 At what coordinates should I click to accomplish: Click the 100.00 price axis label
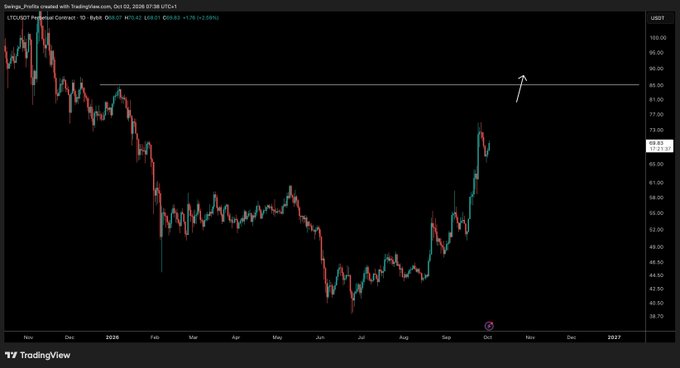(x=657, y=38)
